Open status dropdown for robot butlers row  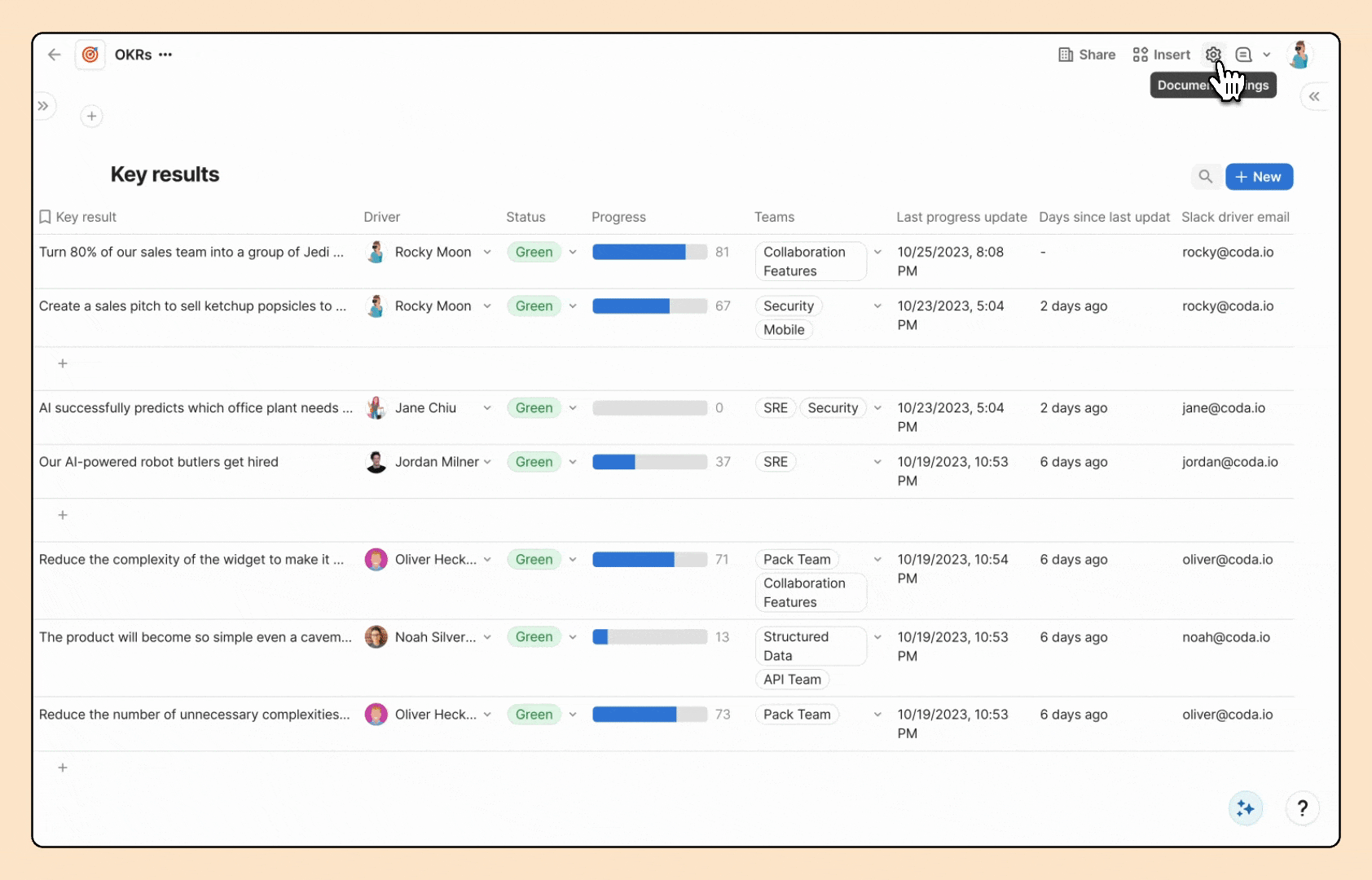573,462
